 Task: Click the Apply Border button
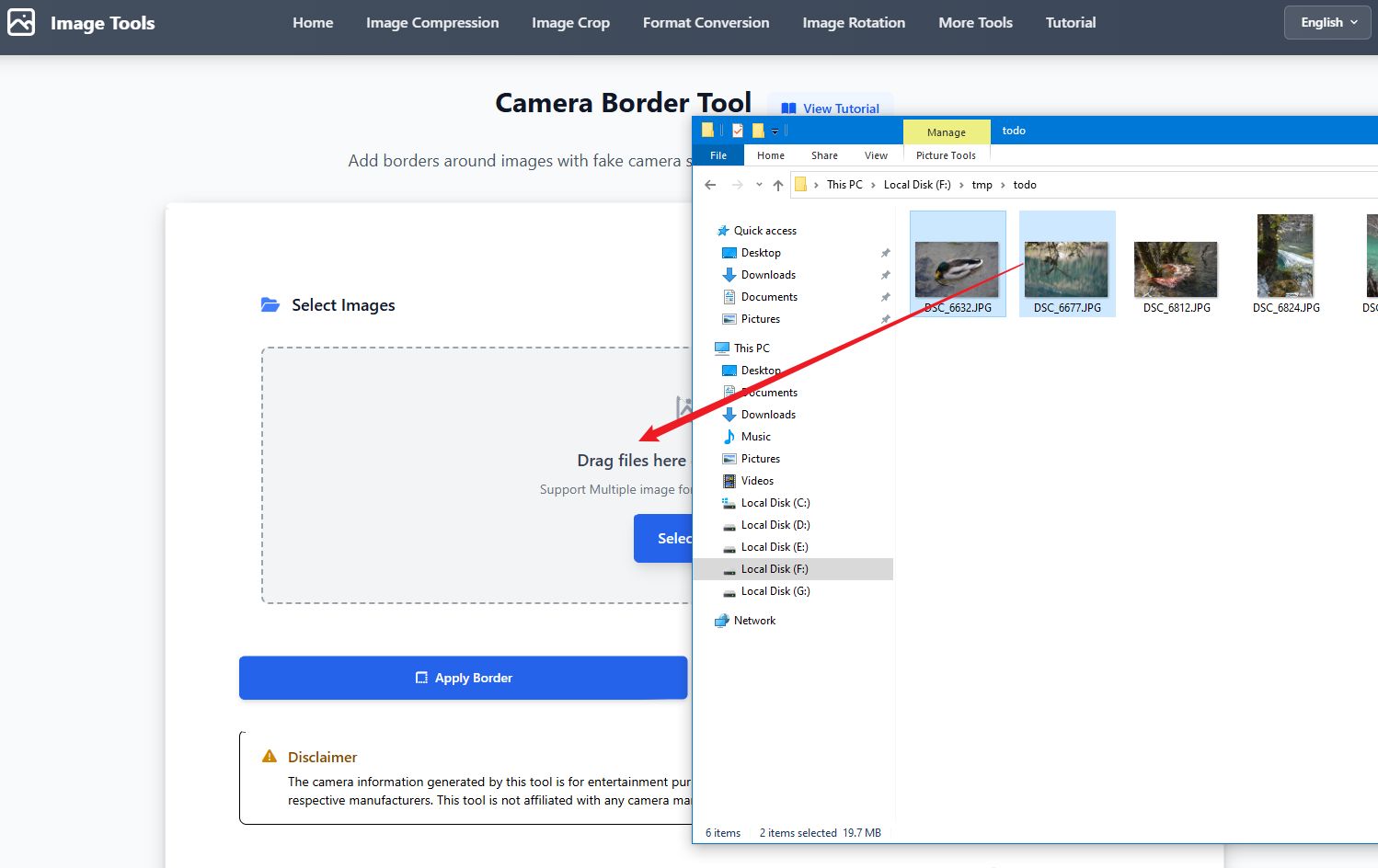click(x=464, y=678)
